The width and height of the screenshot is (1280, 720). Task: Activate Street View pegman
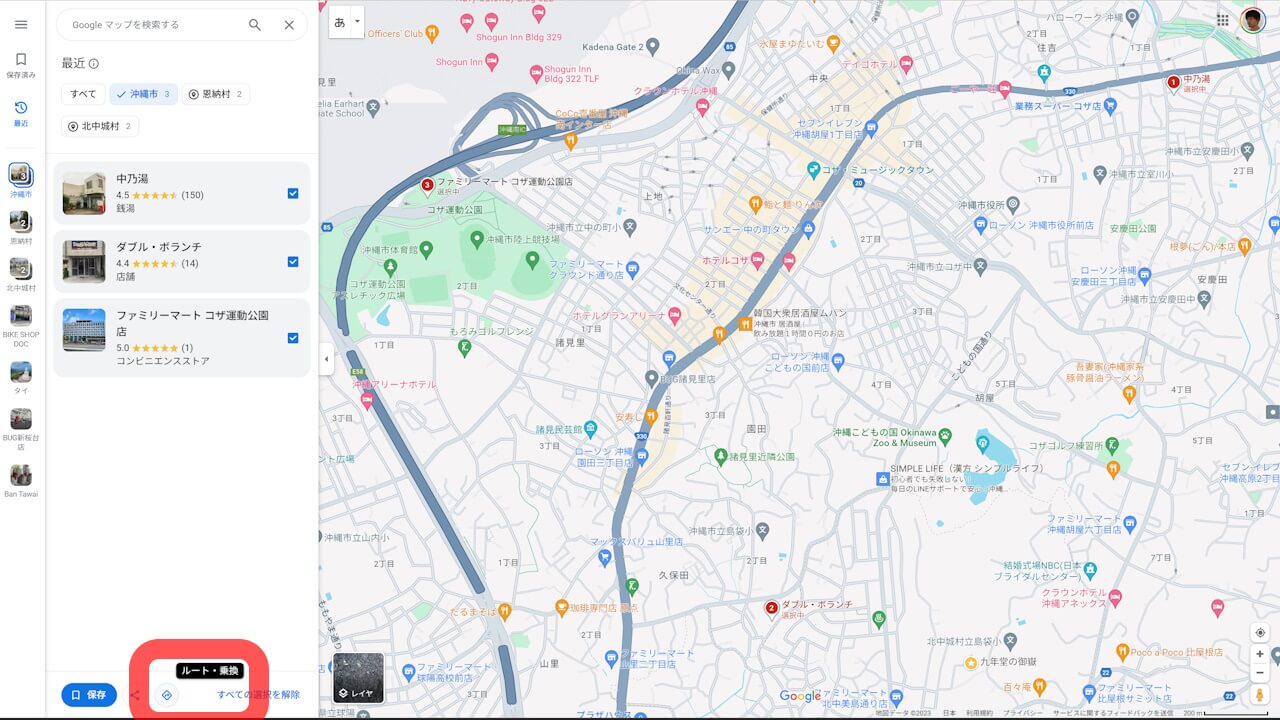[1259, 693]
